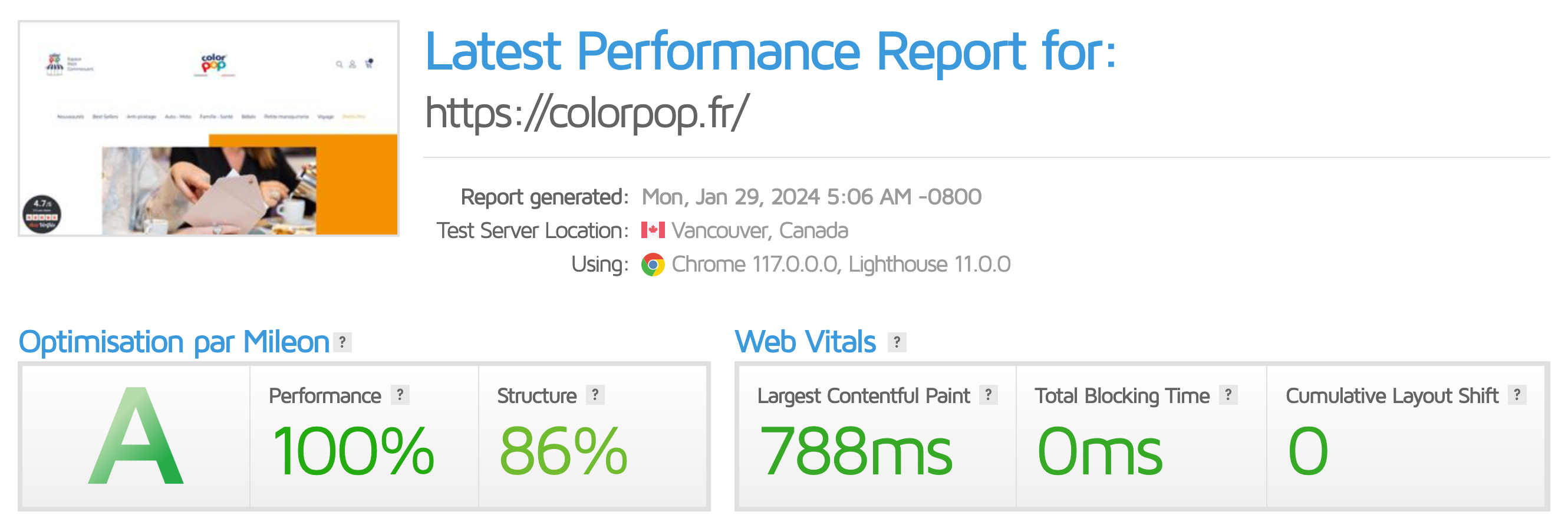Screen dimensions: 1568x528
Task: Click the Cumulative Layout Shift question mark
Action: click(1518, 395)
